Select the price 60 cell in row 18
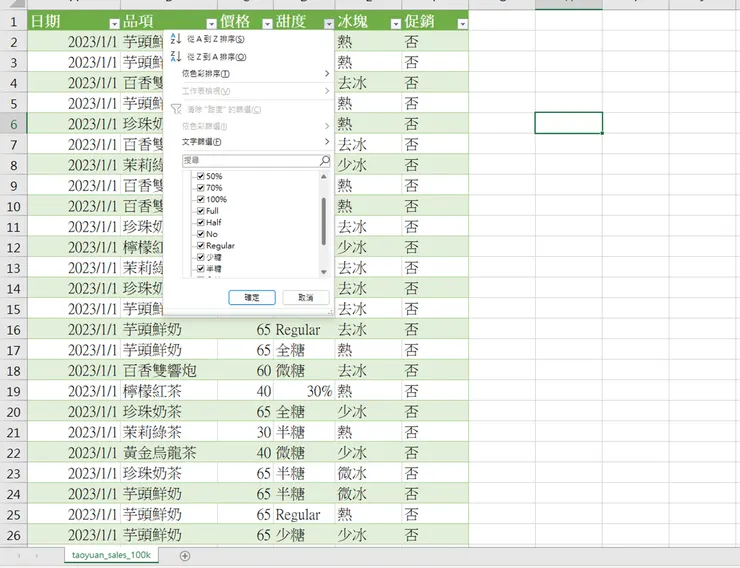 245,370
